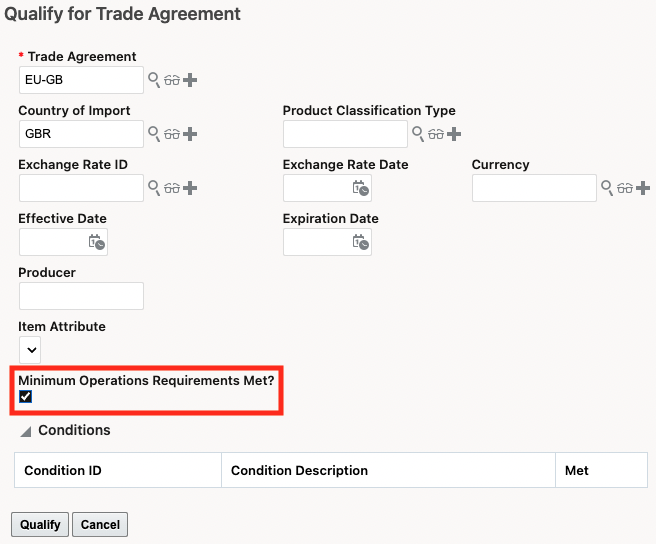Open Exchange Rate Date calendar picker

coord(361,188)
